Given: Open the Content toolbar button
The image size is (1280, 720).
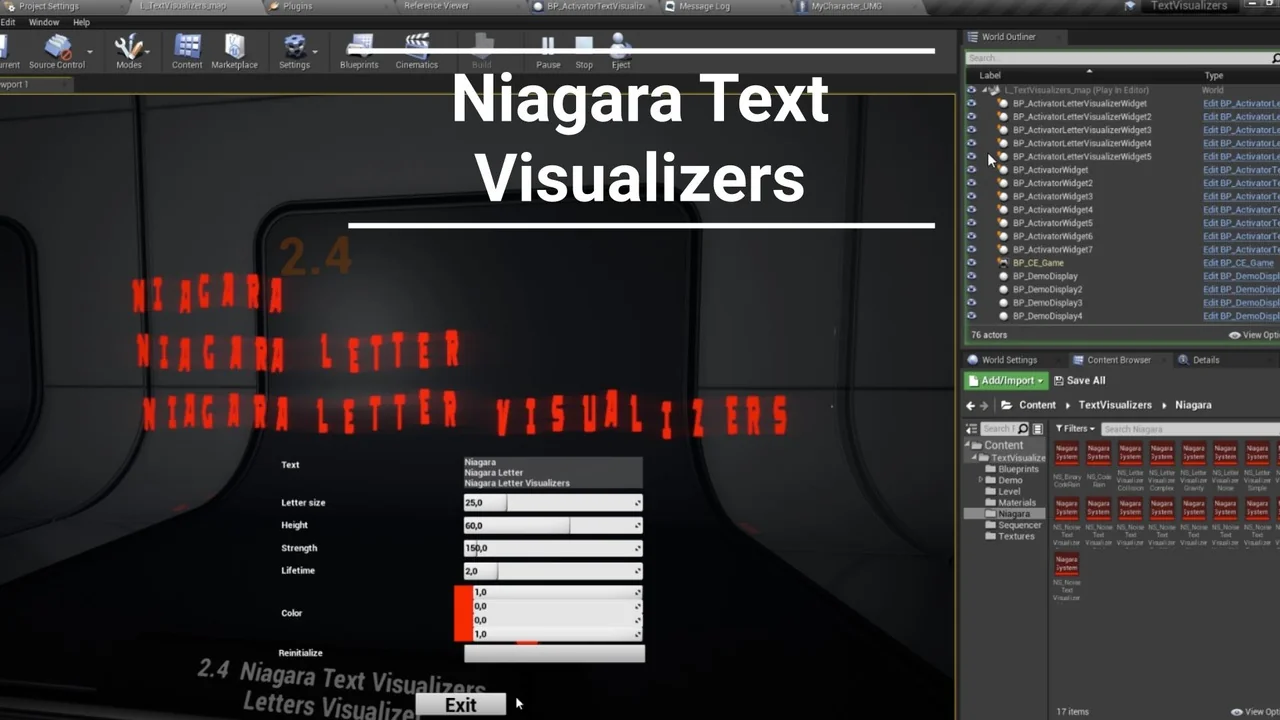Looking at the screenshot, I should point(187,50).
